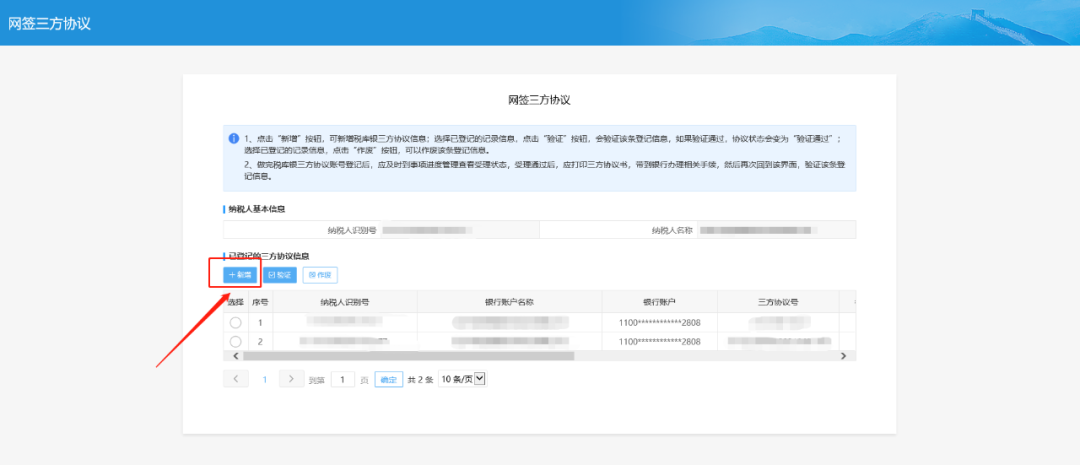
Task: Click bank account cell in row 1
Action: pyautogui.click(x=660, y=322)
